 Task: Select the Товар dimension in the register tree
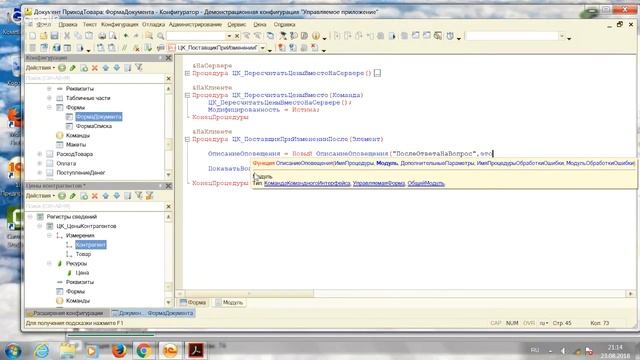[x=83, y=254]
